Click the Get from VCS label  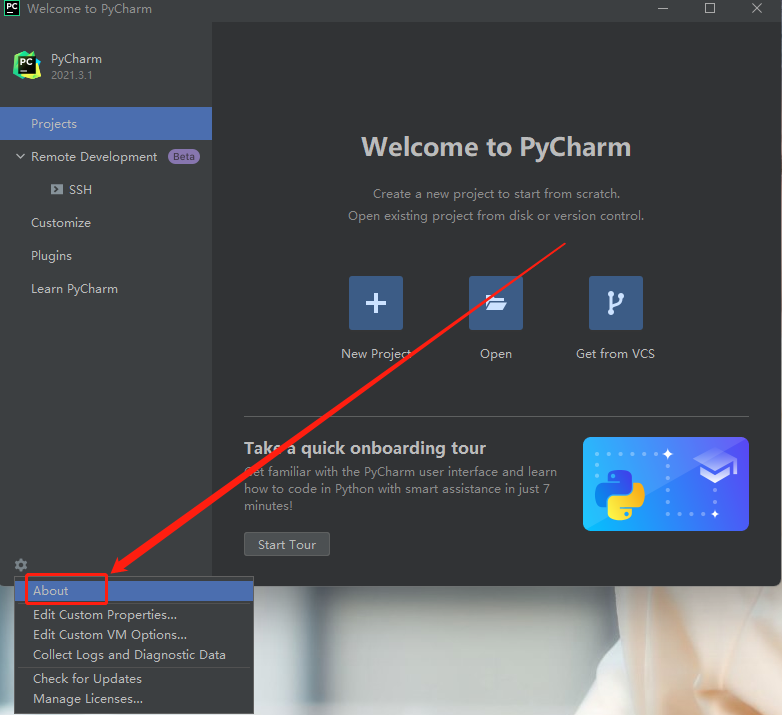pos(615,354)
